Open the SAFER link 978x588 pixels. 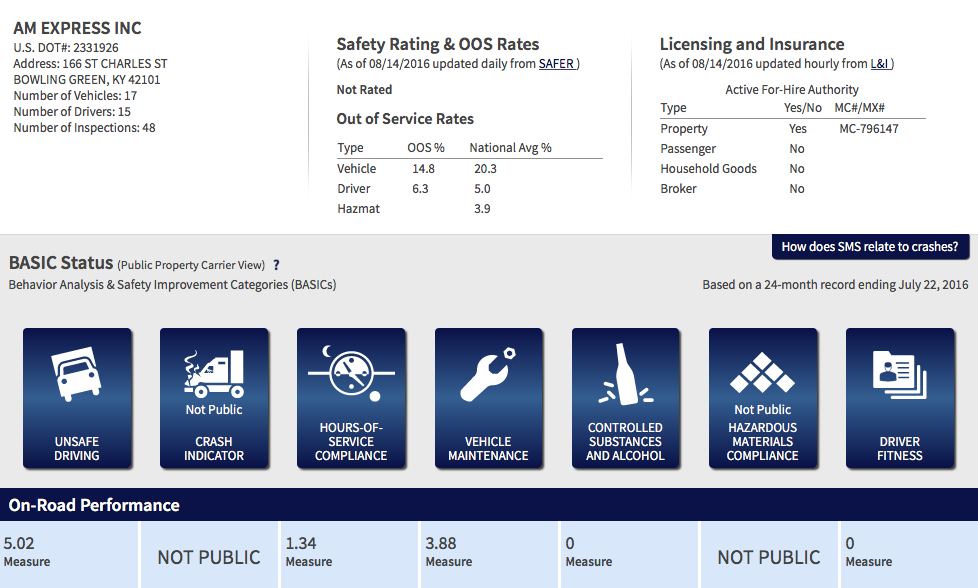click(x=557, y=64)
